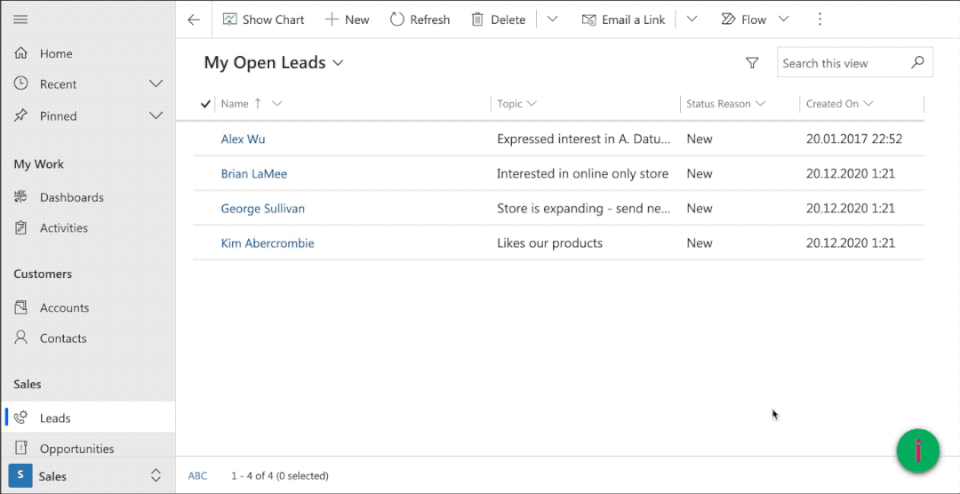Refresh the leads list
Screen dimensions: 960x494
pyautogui.click(x=420, y=19)
